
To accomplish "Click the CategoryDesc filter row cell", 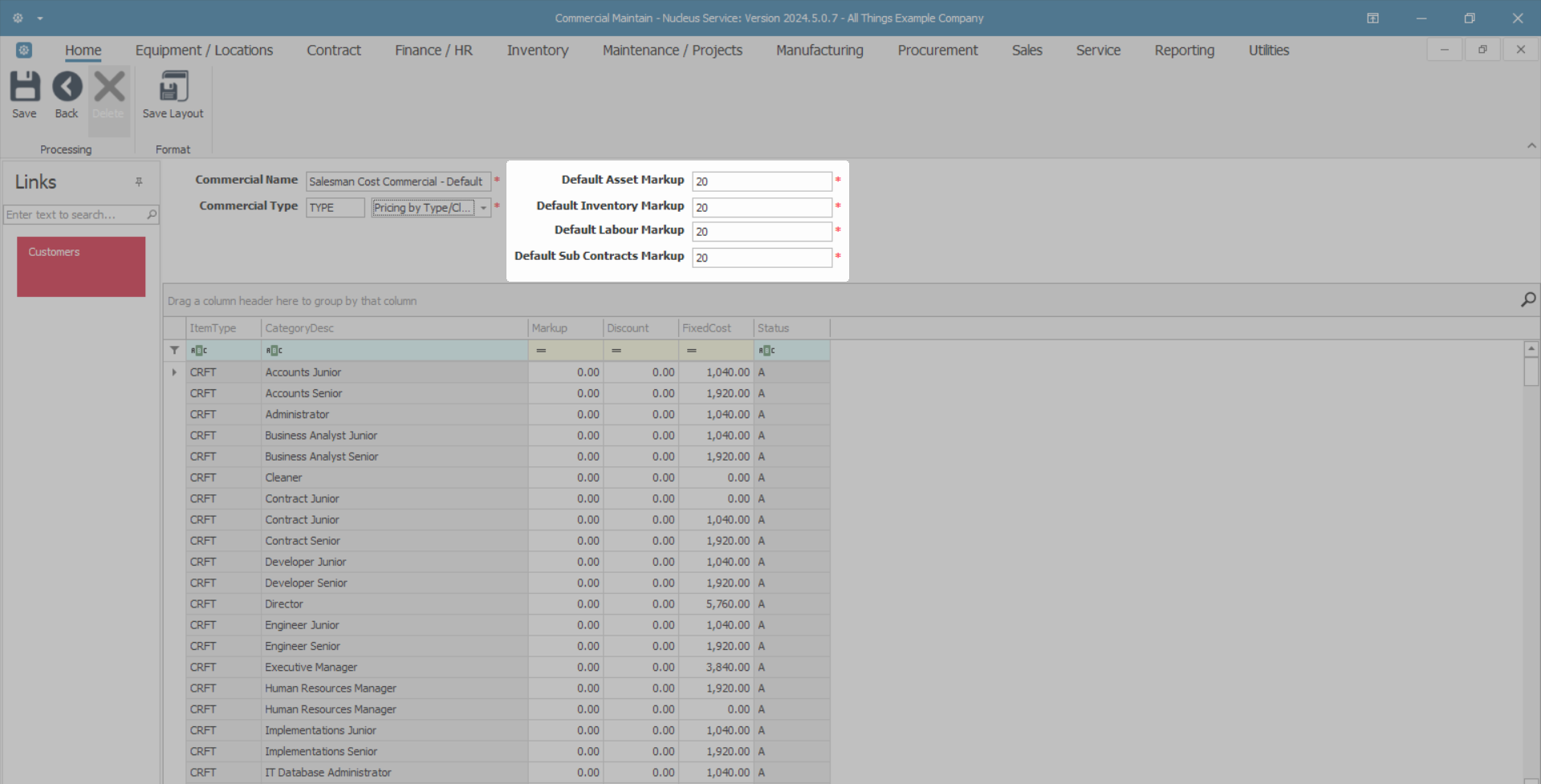I will (x=395, y=351).
